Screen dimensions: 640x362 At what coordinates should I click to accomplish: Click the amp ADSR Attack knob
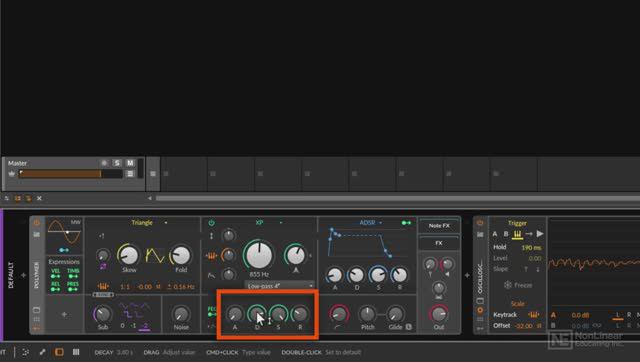point(335,275)
